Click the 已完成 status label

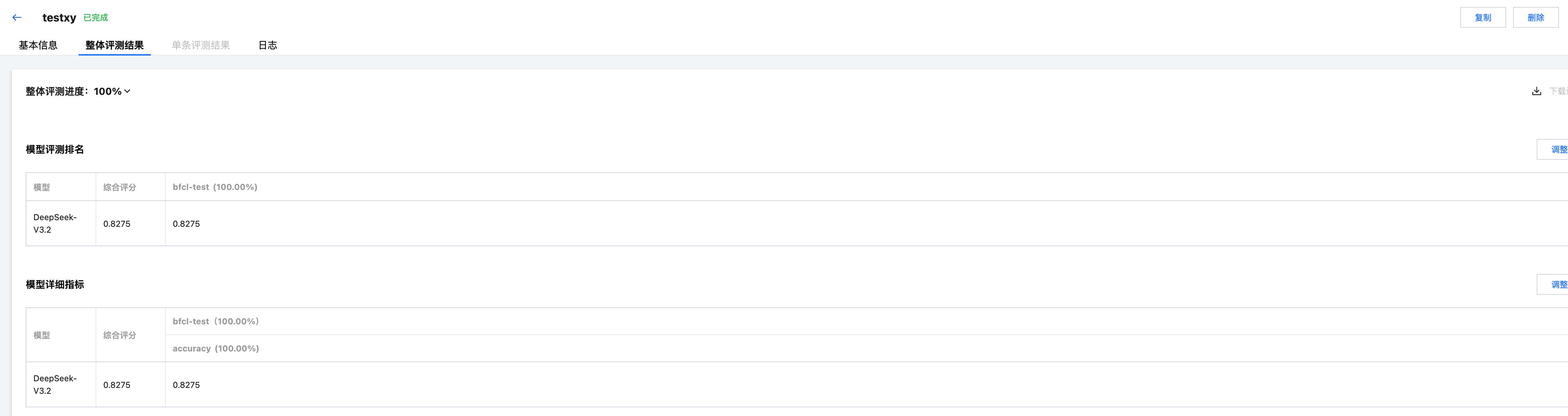tap(96, 18)
